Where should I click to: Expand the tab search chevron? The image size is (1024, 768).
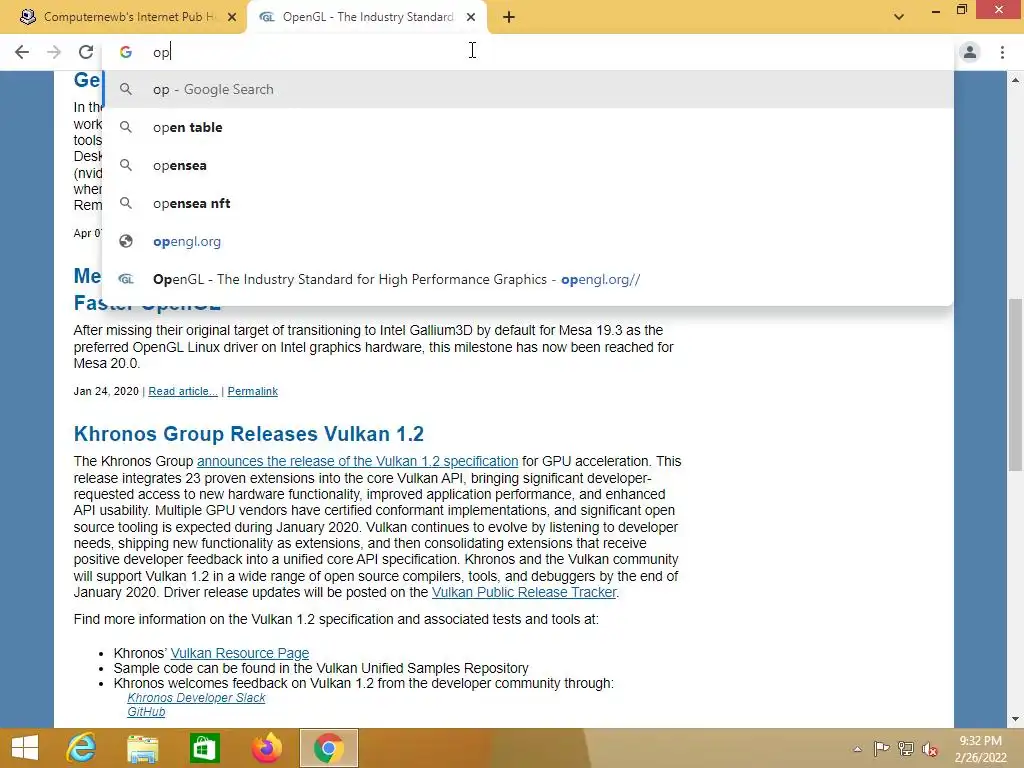[899, 17]
